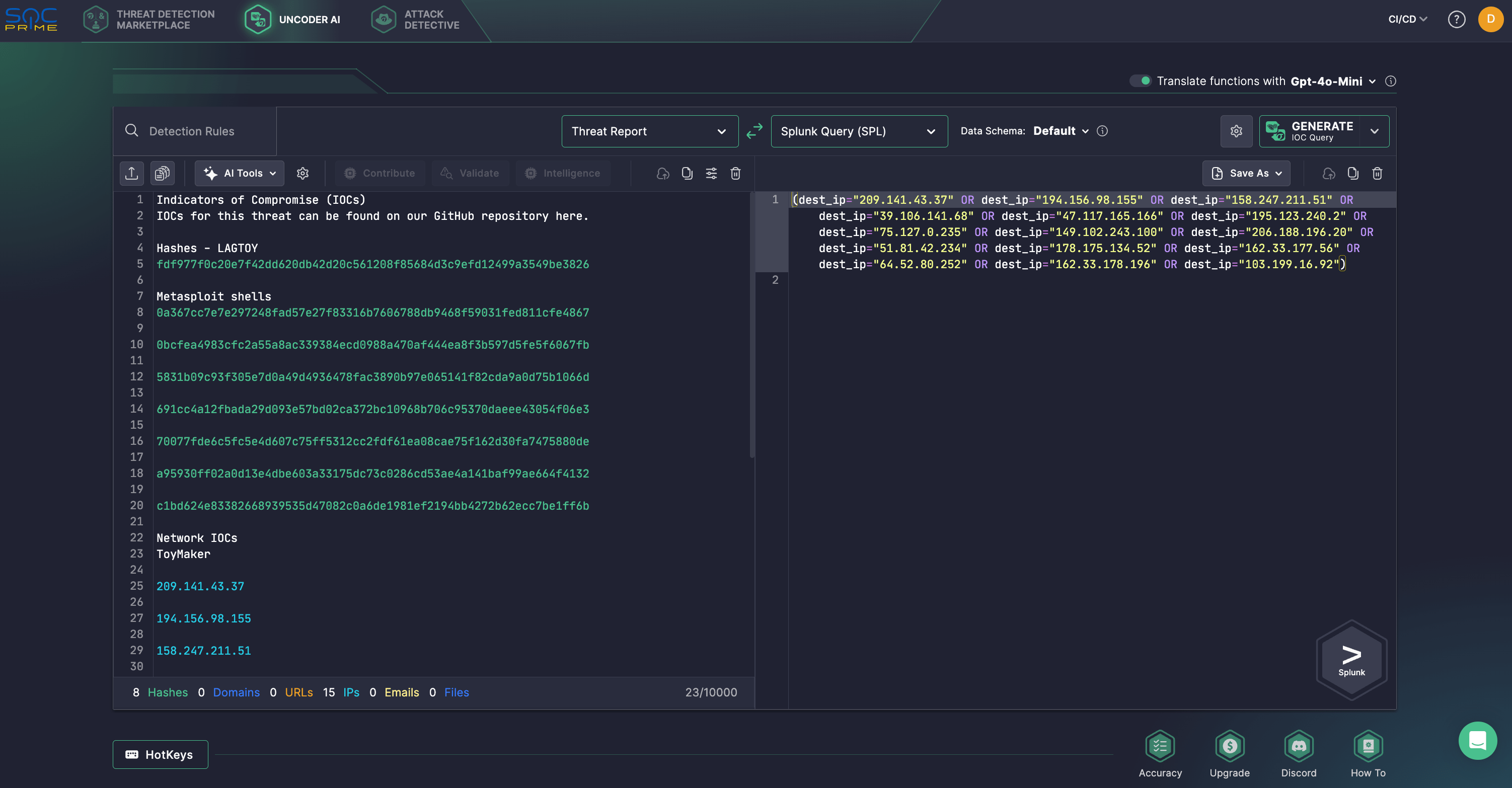
Task: Open the HotKeys button
Action: tap(160, 755)
